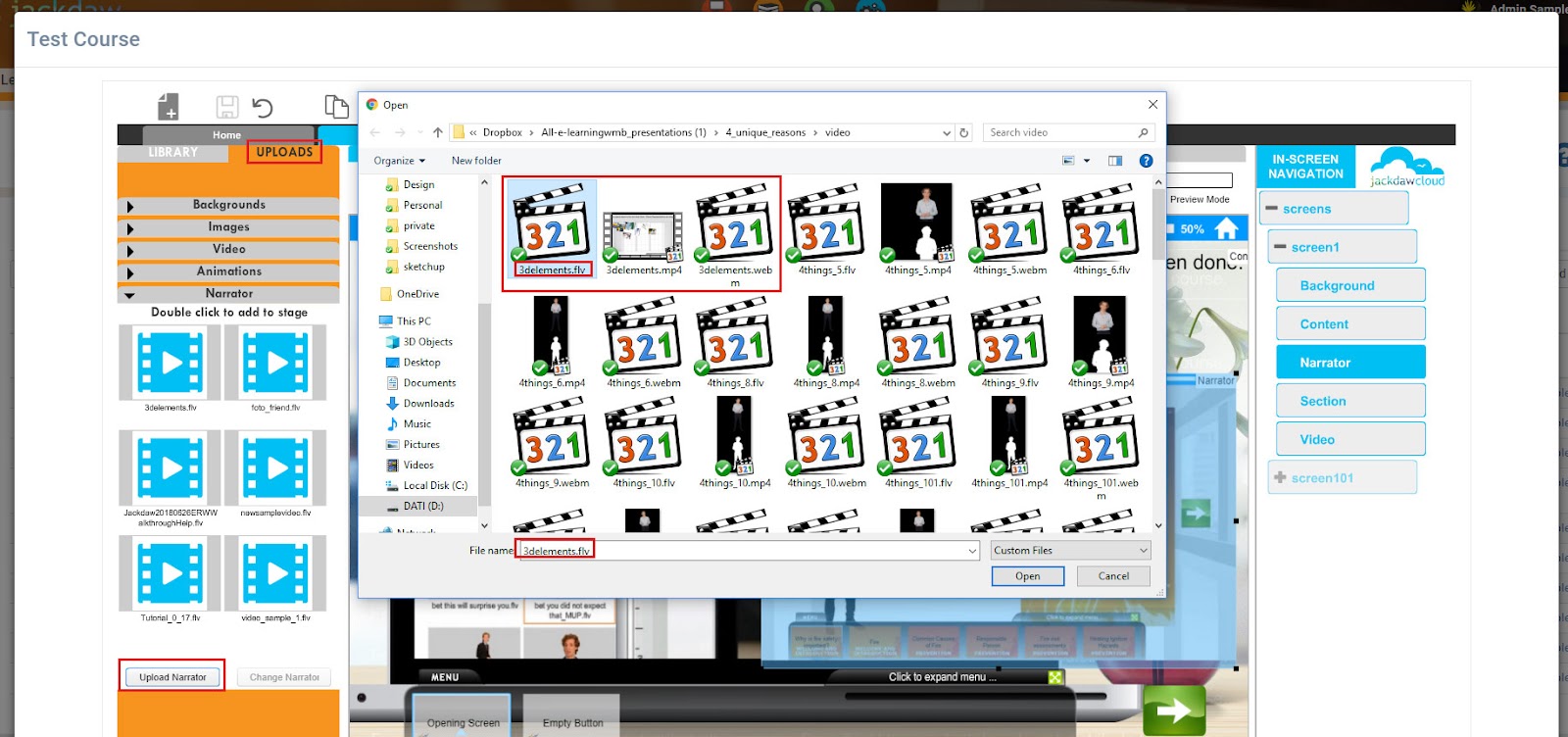This screenshot has width=1568, height=737.
Task: Click the large green next arrow on stage
Action: pyautogui.click(x=1174, y=711)
